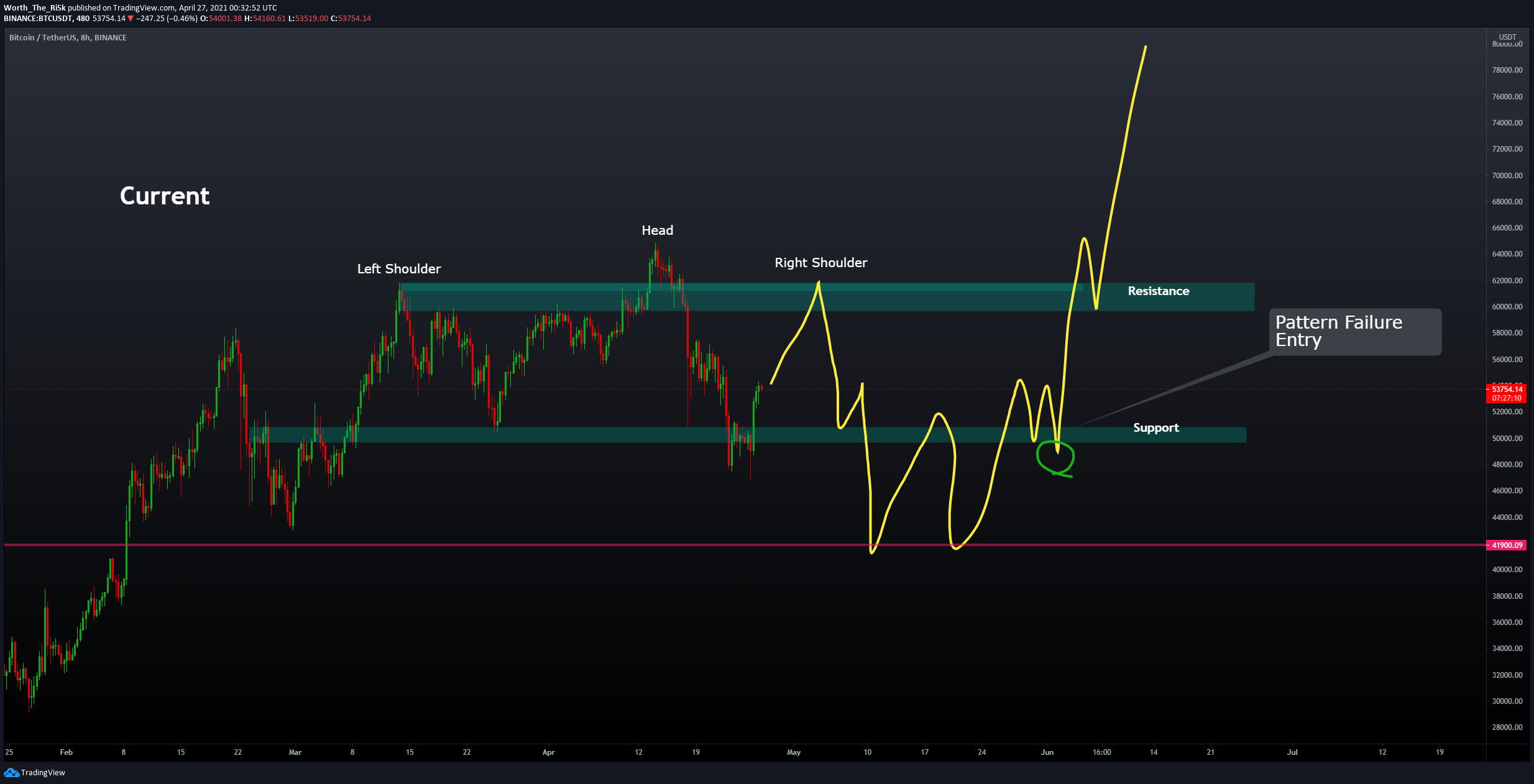Click the 'Support' zone label

(x=1155, y=427)
